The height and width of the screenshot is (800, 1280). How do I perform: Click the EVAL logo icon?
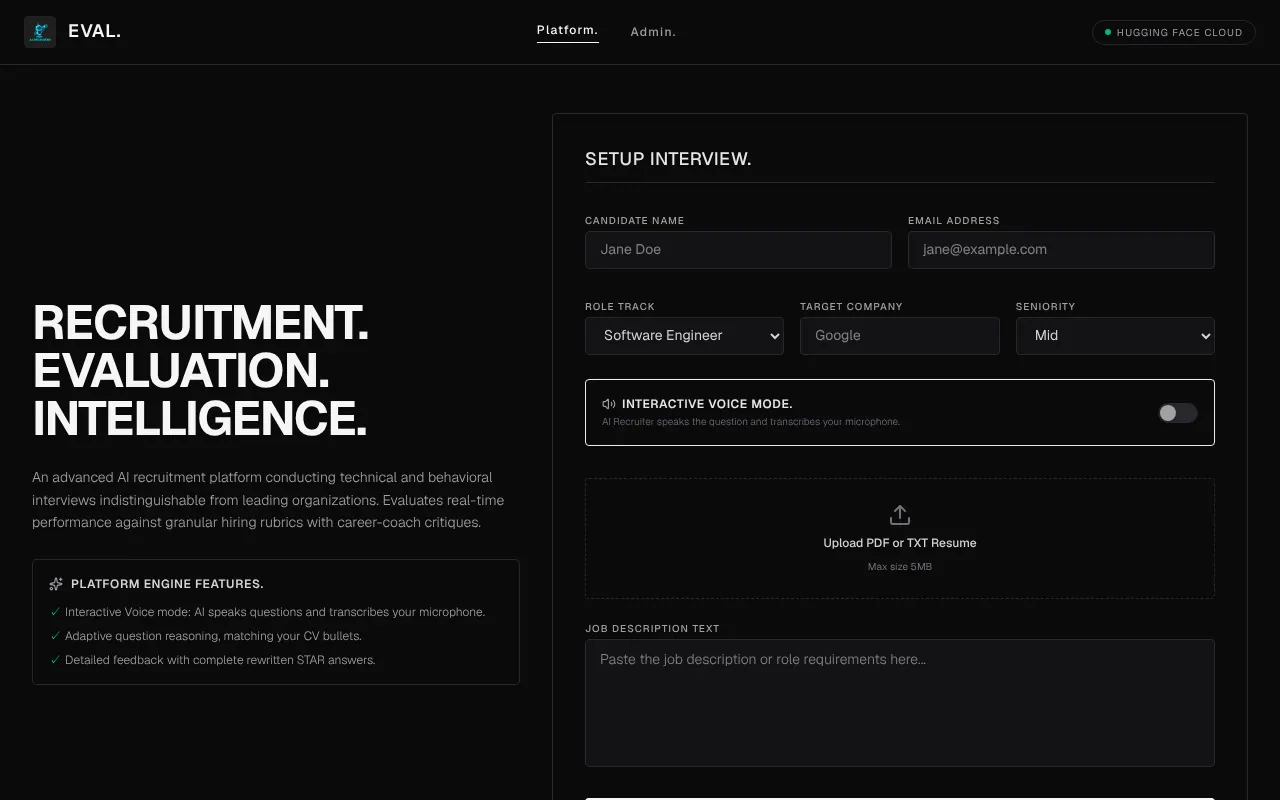click(x=40, y=32)
